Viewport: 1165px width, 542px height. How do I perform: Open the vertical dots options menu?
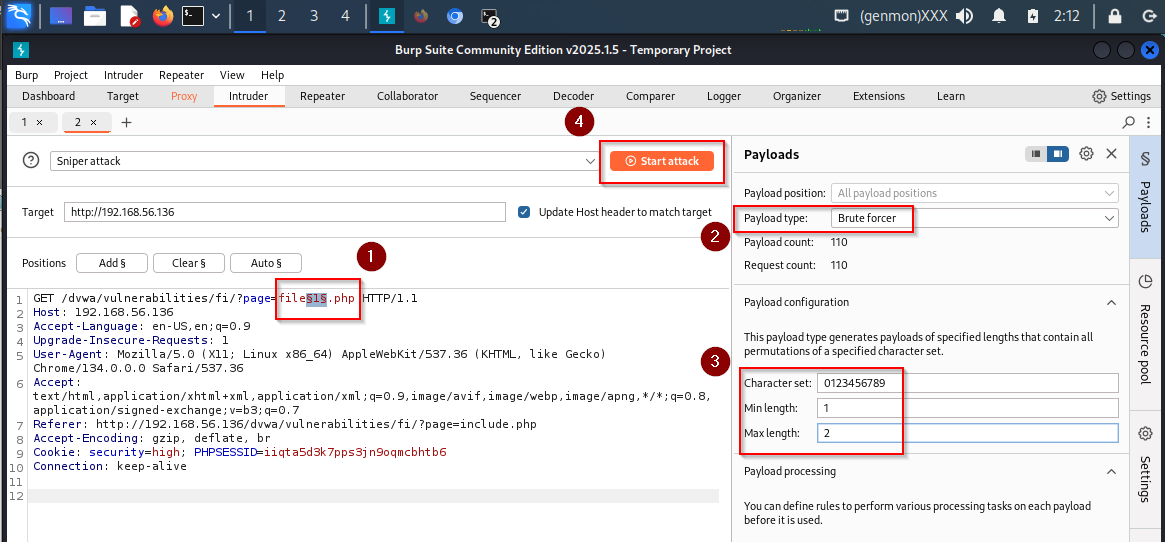[1149, 122]
